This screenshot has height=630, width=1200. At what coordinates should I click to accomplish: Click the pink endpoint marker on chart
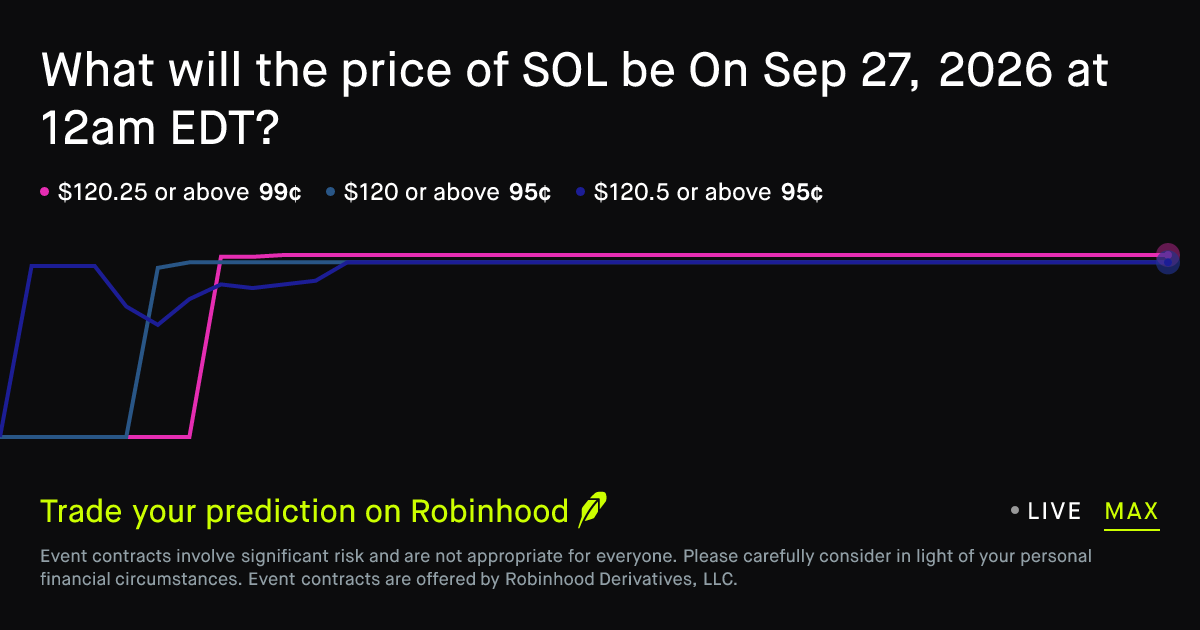click(1167, 255)
